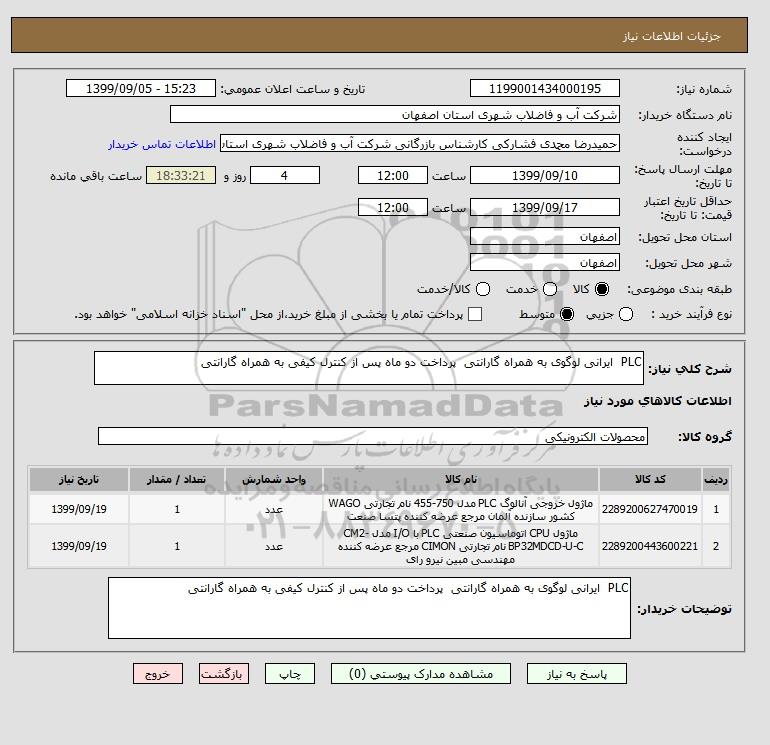Screen dimensions: 770x745
Task: Click response deadline date 1399/09/10
Action: pyautogui.click(x=545, y=175)
